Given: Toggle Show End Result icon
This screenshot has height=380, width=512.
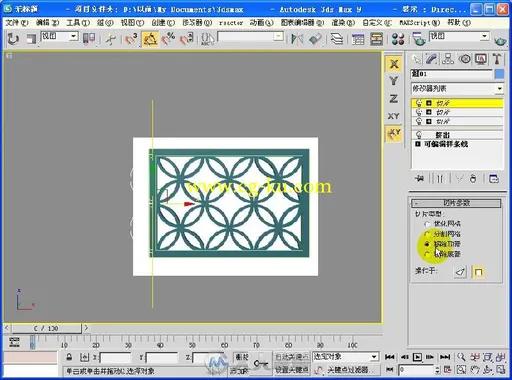Looking at the screenshot, I should point(440,179).
